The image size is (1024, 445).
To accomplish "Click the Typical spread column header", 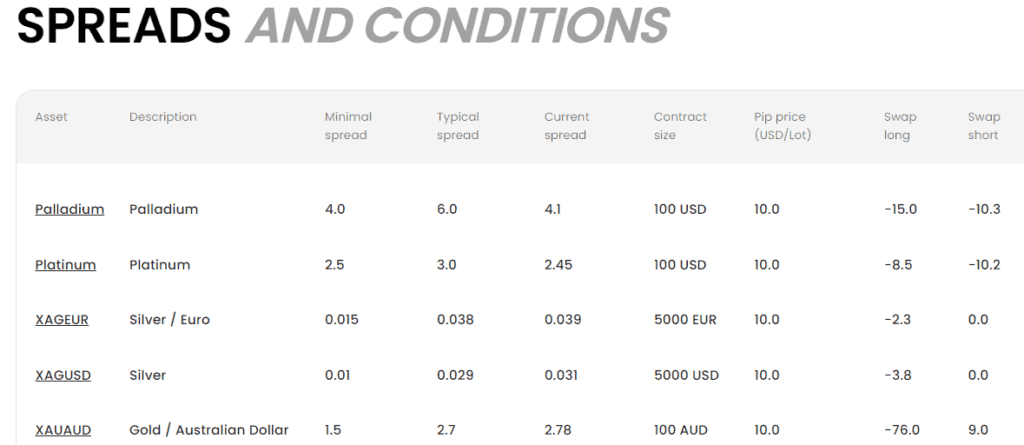I will tap(458, 126).
